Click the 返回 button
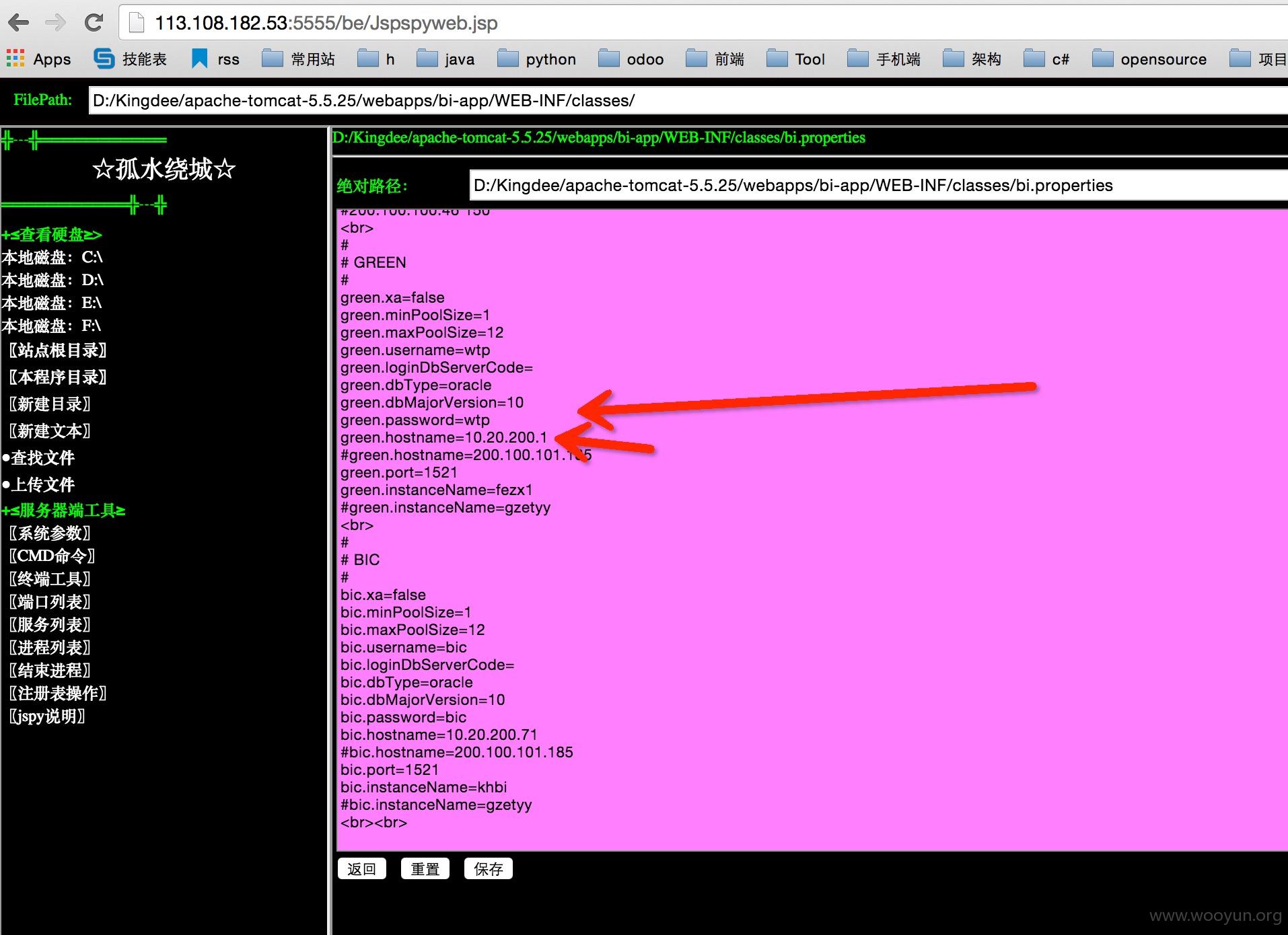1288x935 pixels. [x=362, y=868]
